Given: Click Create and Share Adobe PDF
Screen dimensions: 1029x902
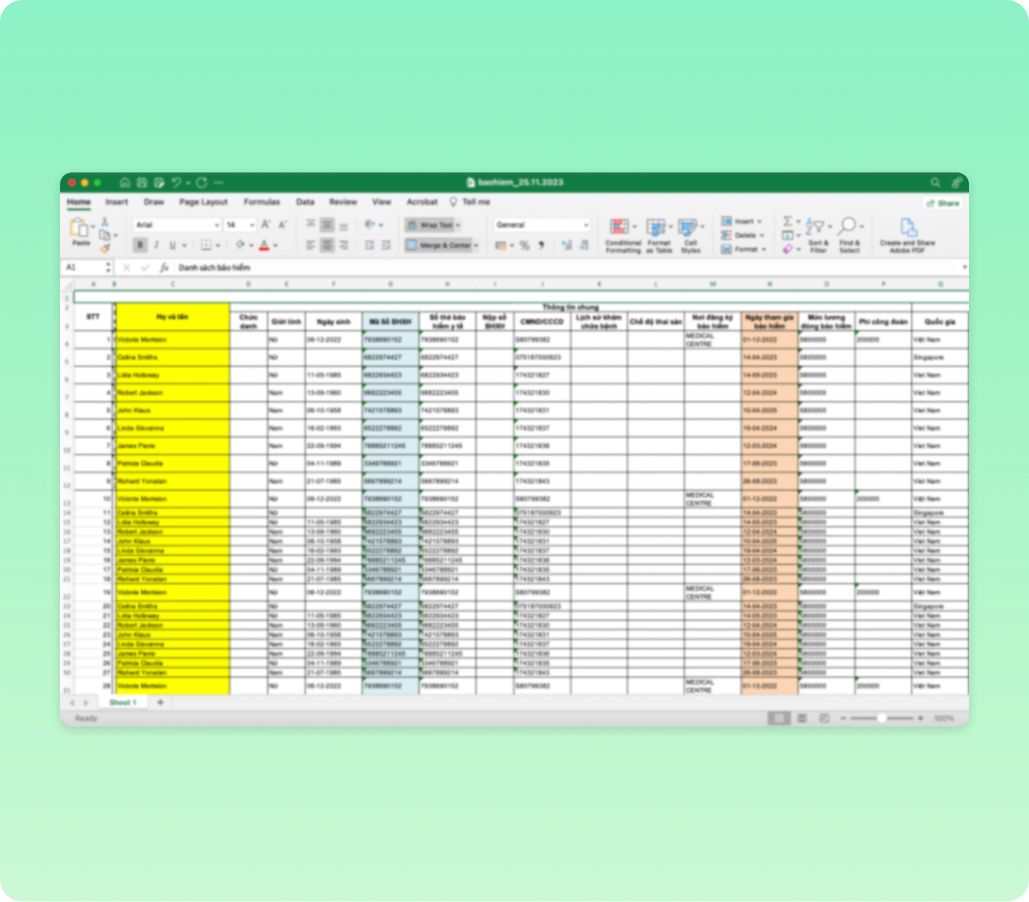Looking at the screenshot, I should coord(907,234).
